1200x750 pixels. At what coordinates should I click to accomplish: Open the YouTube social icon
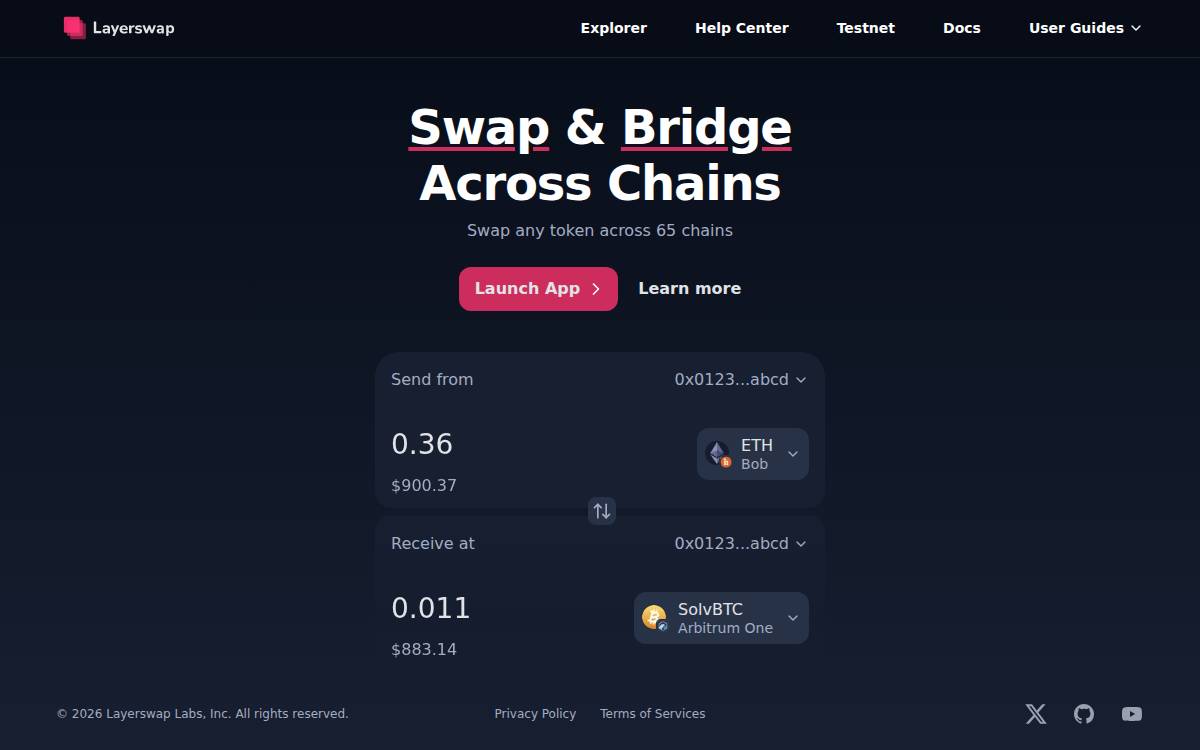[x=1132, y=714]
